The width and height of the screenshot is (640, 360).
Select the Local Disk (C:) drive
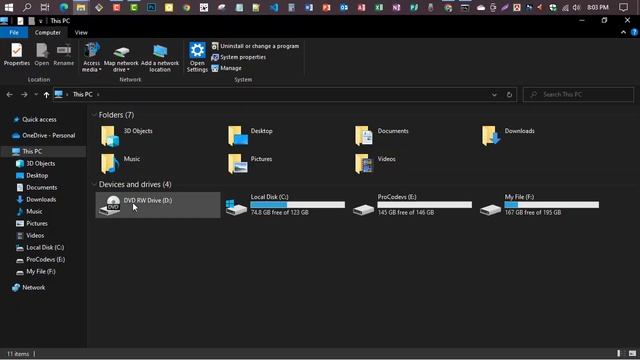286,205
